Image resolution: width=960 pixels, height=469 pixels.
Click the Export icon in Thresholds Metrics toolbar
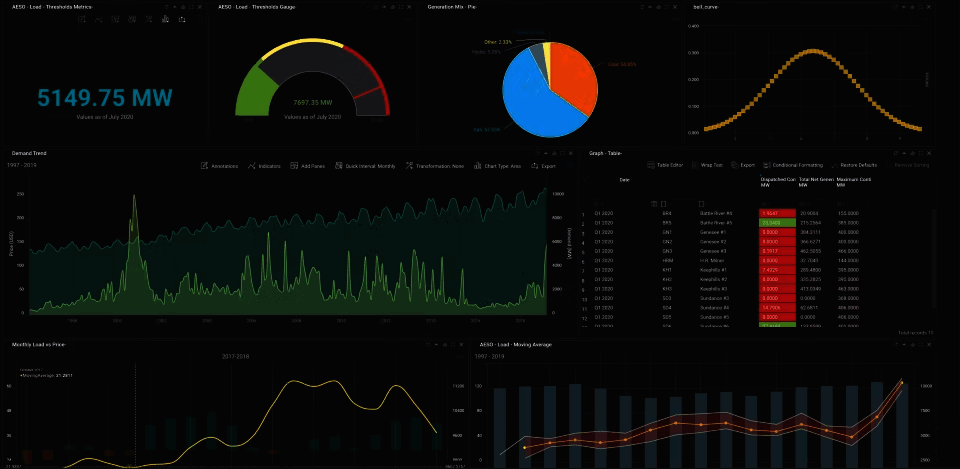182,20
